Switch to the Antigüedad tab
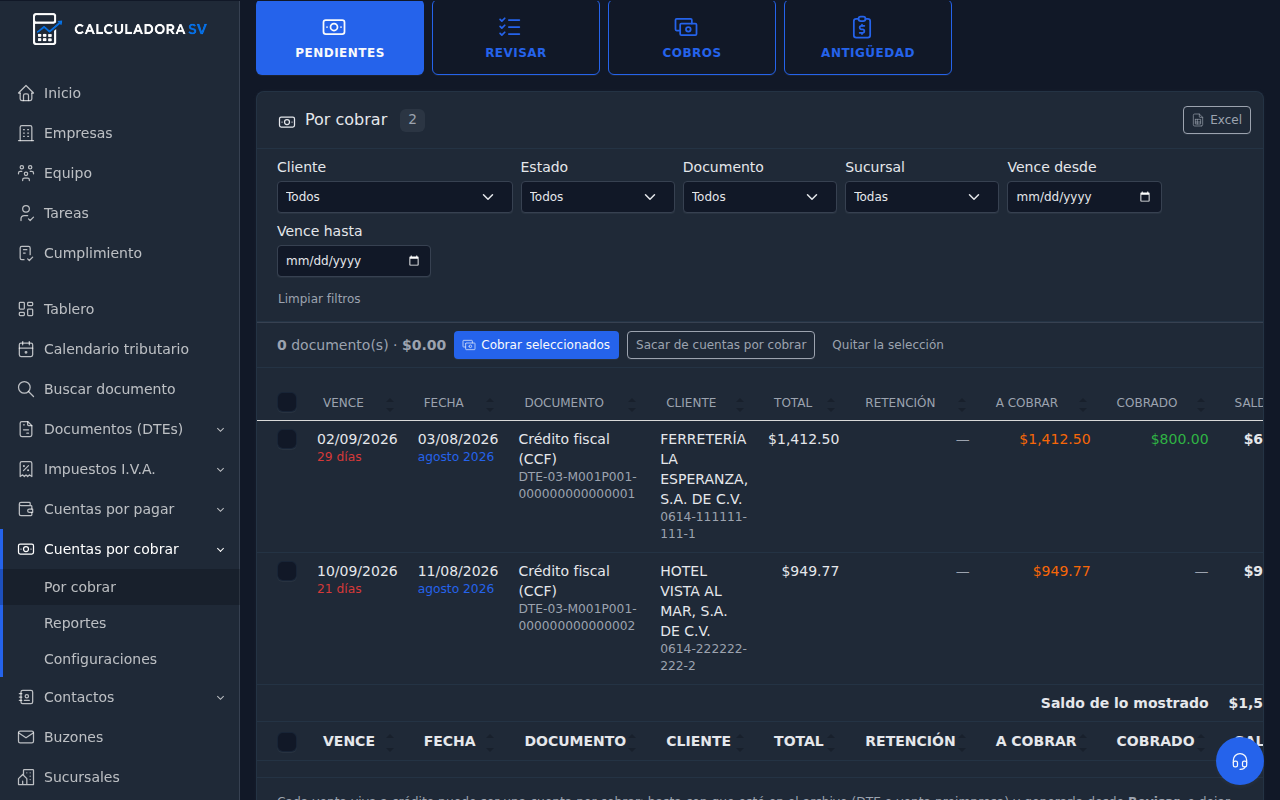1280x800 pixels. click(x=868, y=37)
